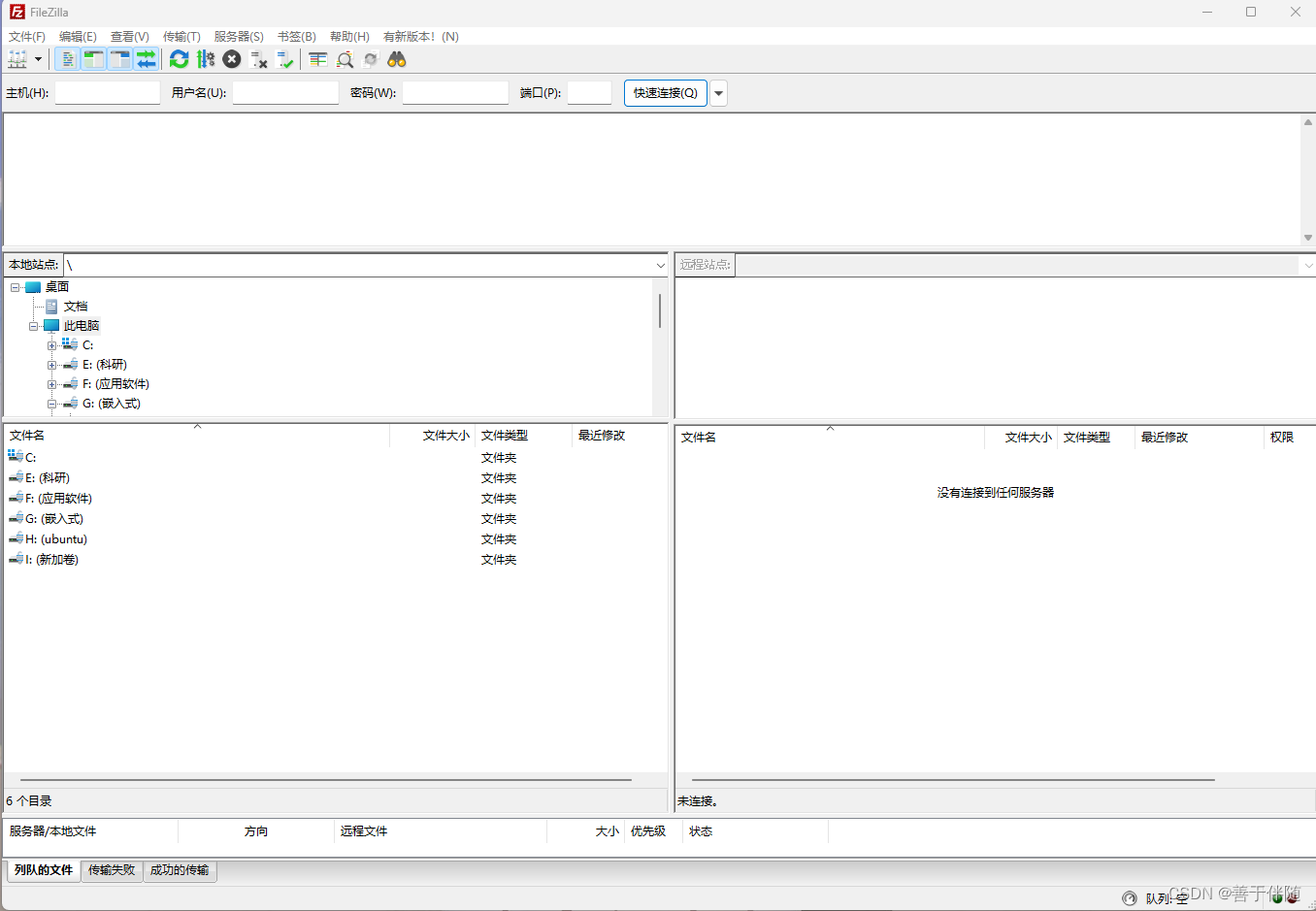Click the remote file list horizontal scrollbar

953,780
